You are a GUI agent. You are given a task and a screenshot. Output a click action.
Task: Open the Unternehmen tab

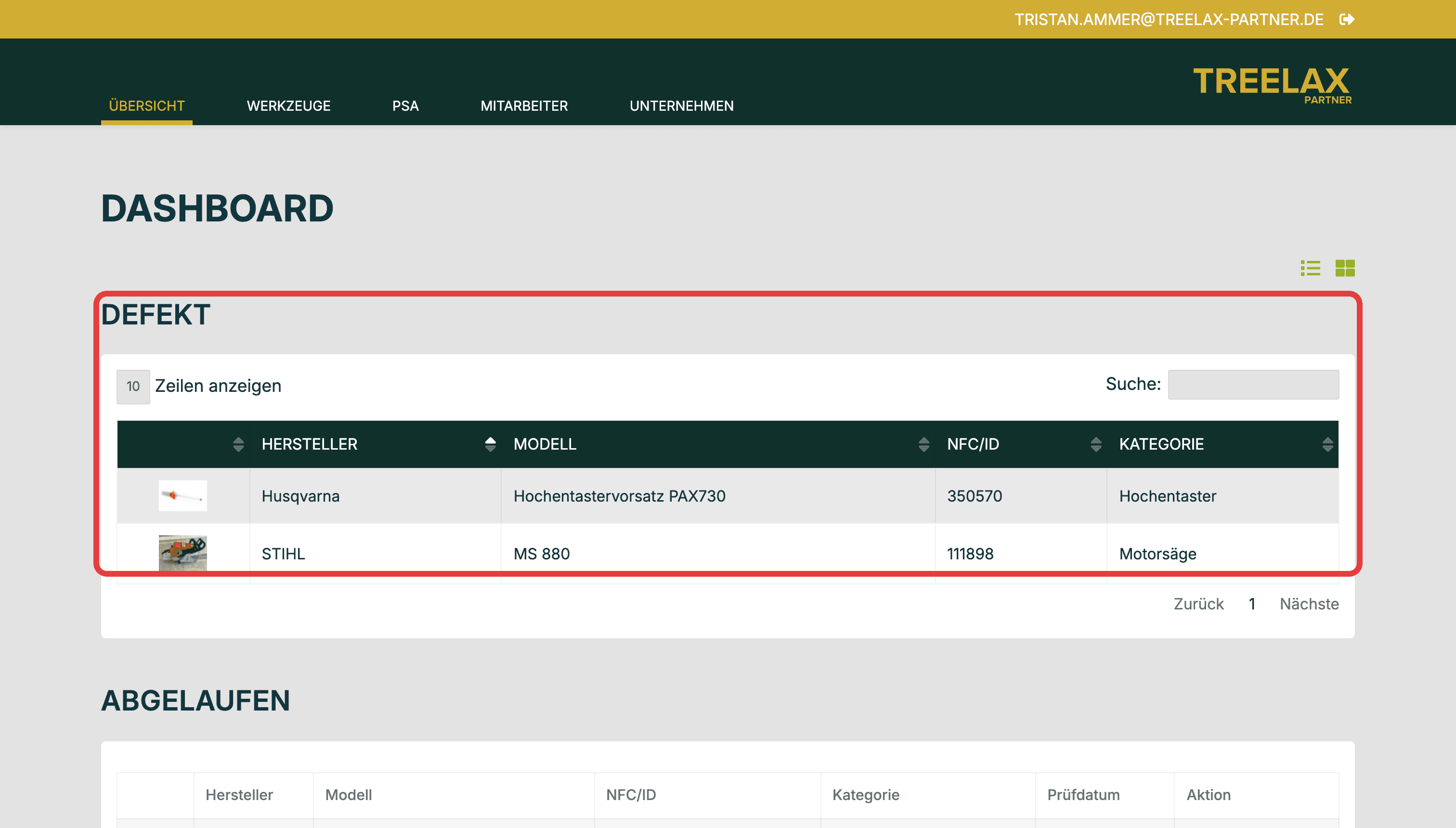click(x=681, y=106)
